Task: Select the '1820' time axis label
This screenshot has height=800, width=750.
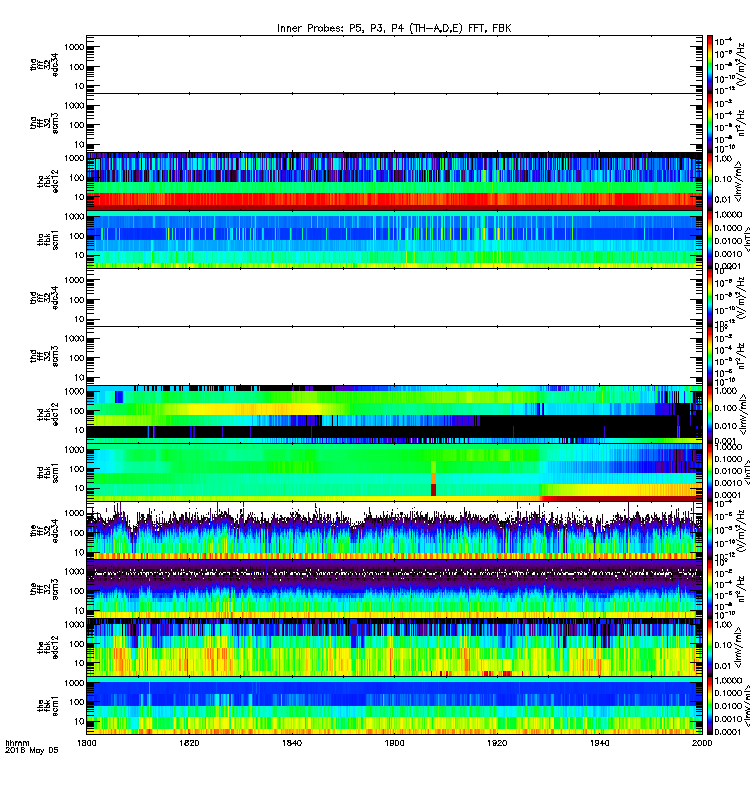Action: click(x=189, y=743)
